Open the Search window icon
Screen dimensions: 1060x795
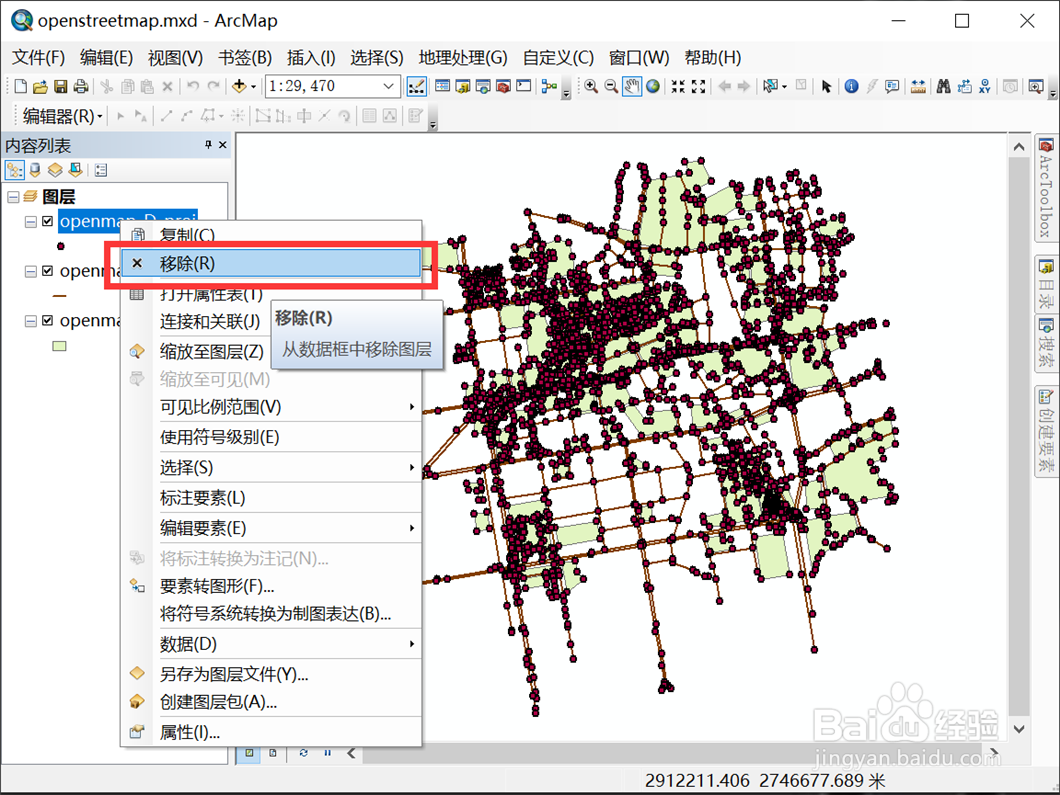coord(483,87)
